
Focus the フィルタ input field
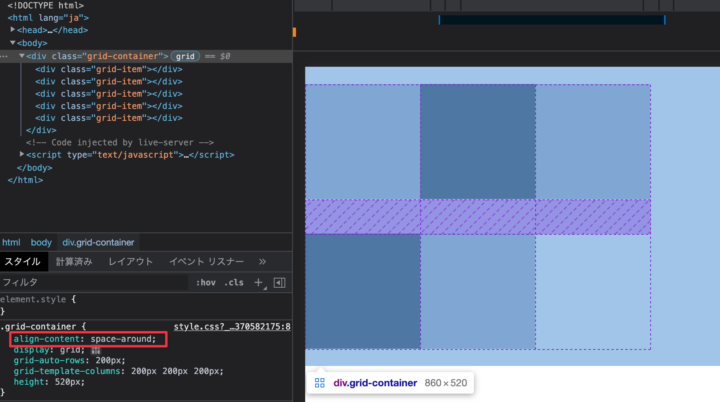coord(94,282)
